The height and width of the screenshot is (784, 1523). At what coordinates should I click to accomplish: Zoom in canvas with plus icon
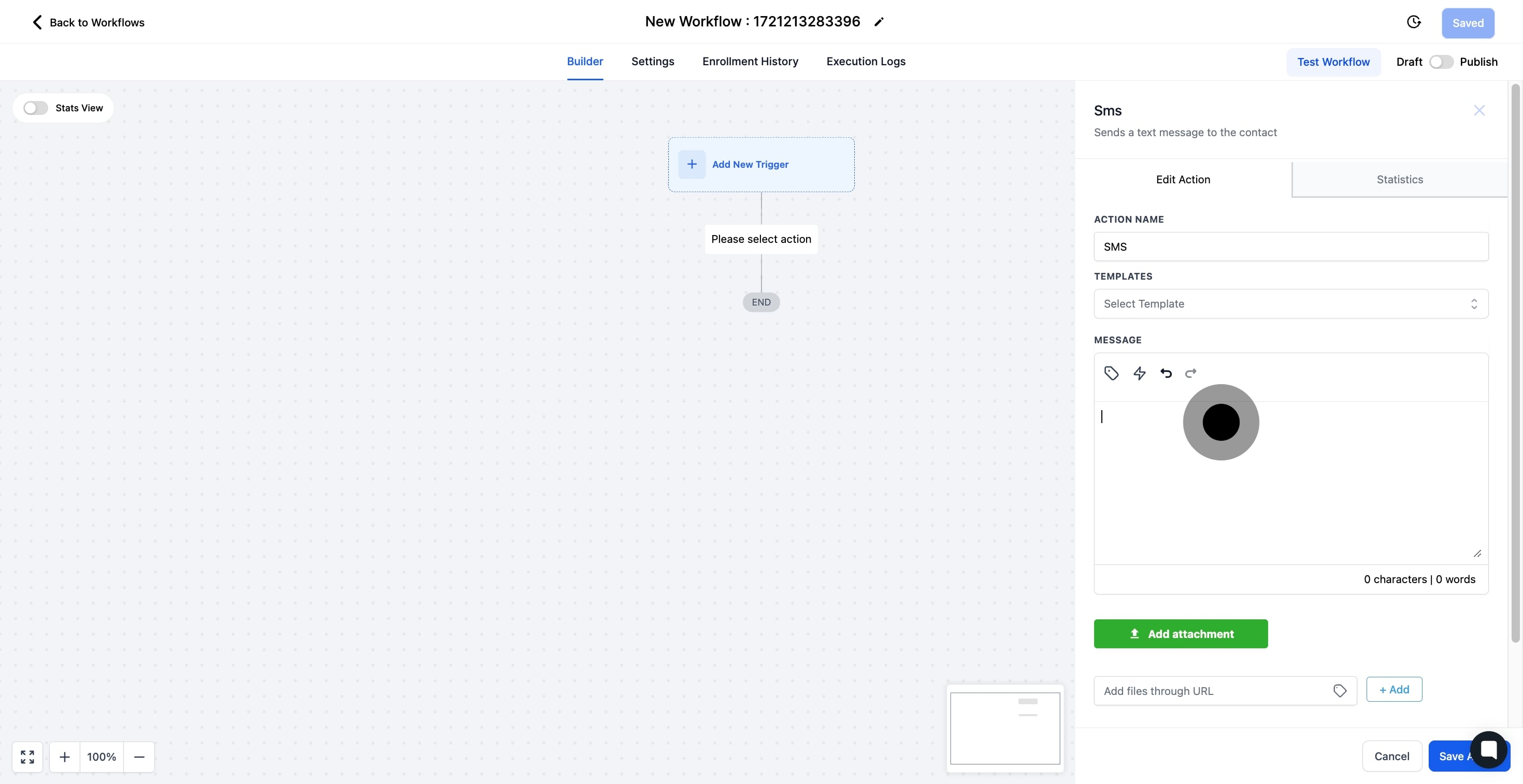coord(65,757)
